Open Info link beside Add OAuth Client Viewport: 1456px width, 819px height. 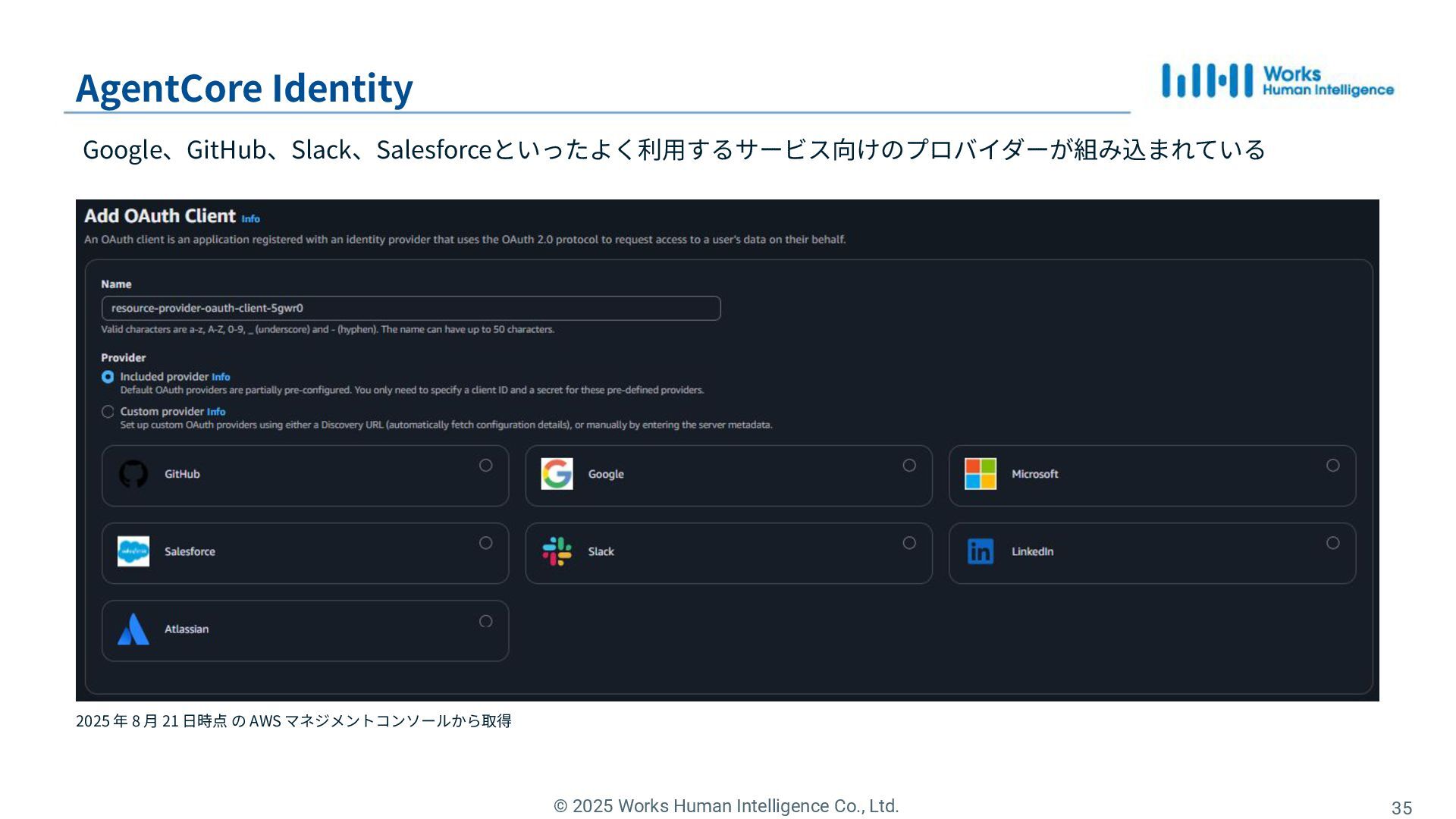[x=251, y=219]
